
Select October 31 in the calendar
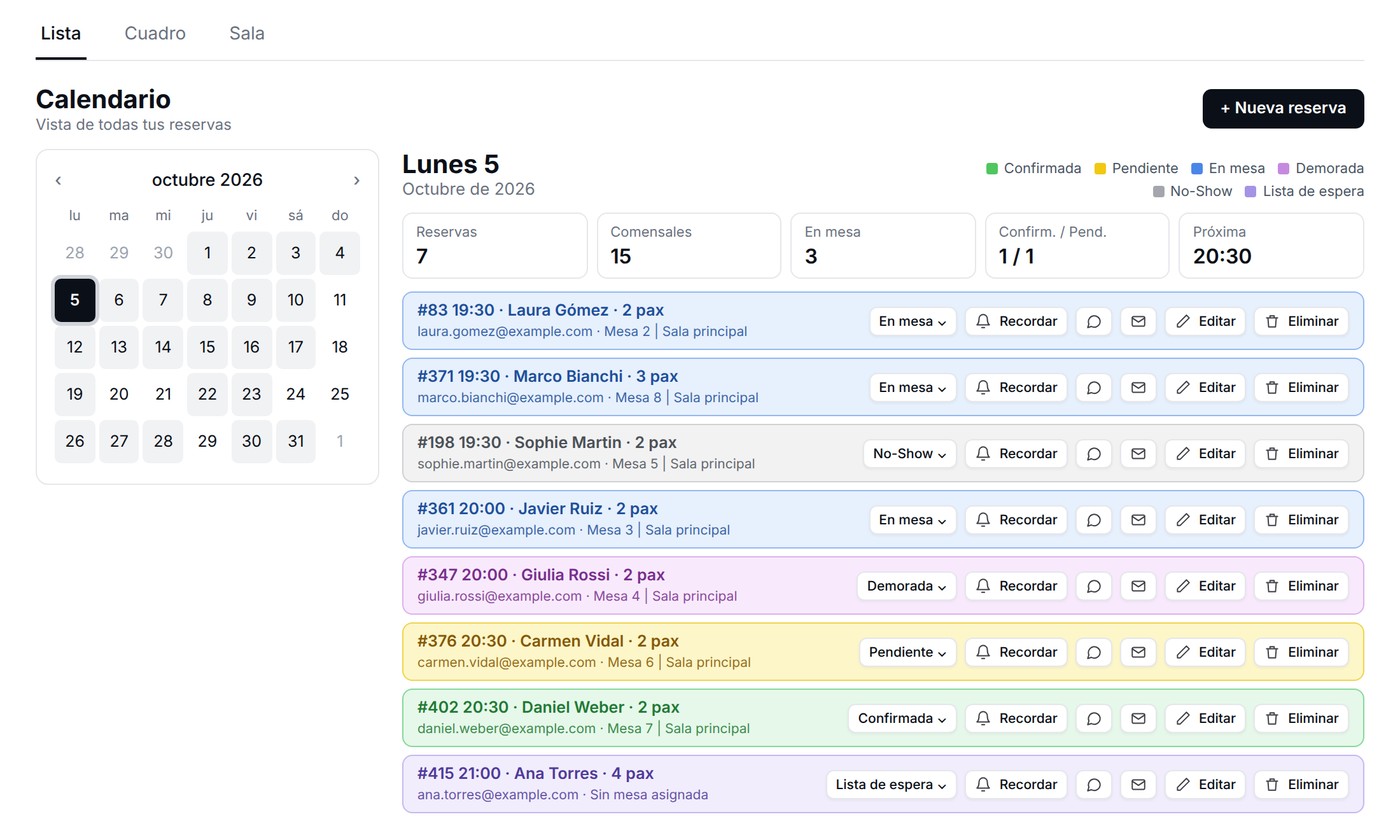(295, 441)
